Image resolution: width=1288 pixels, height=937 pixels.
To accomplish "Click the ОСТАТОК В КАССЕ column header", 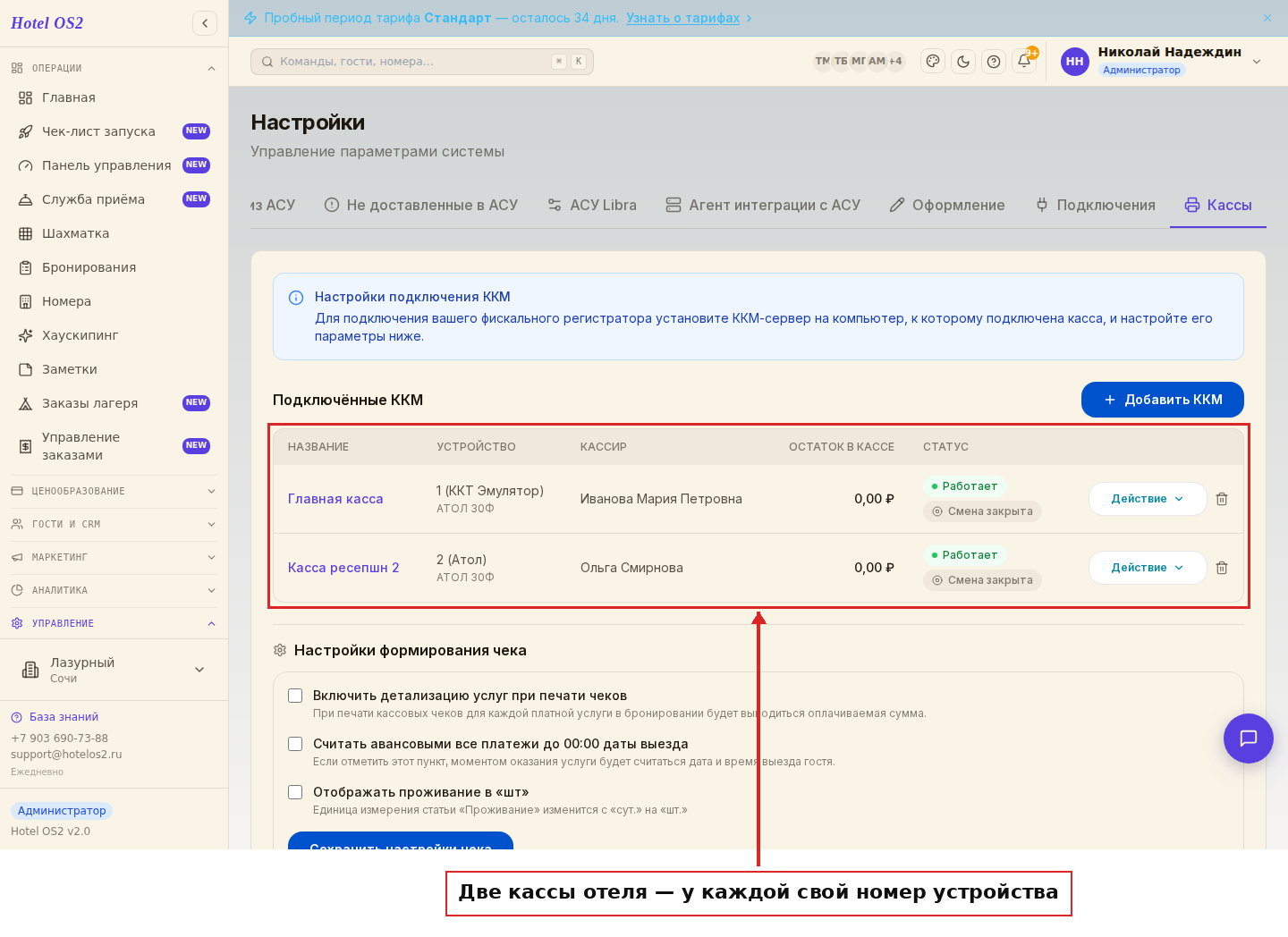I will (x=842, y=447).
